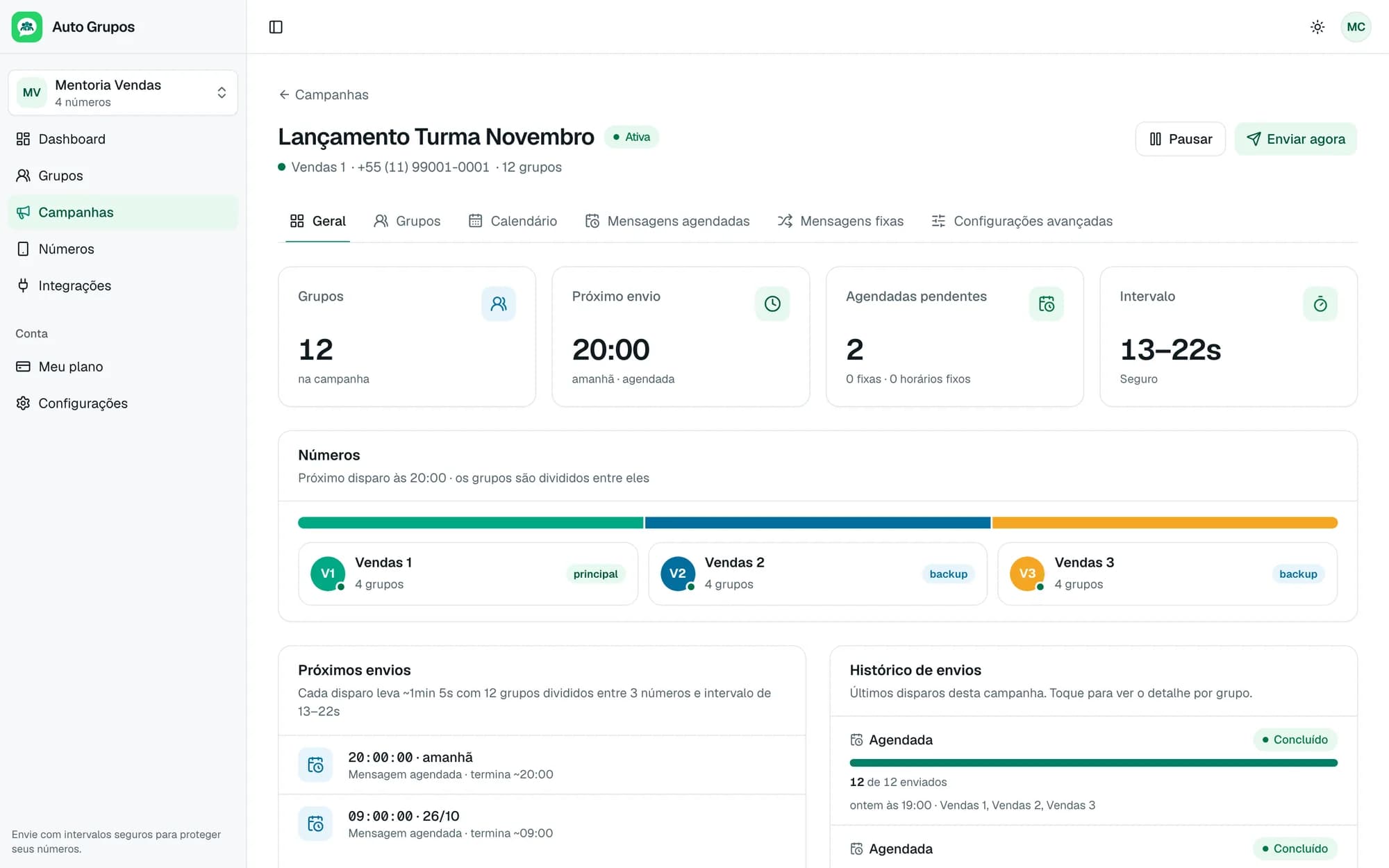Image resolution: width=1389 pixels, height=868 pixels.
Task: Open Integrações in the sidebar
Action: [123, 285]
